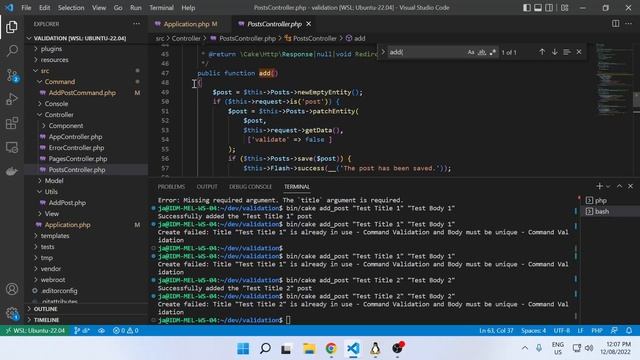Maximize the terminal panel size
This screenshot has height=360, width=640.
point(619,186)
